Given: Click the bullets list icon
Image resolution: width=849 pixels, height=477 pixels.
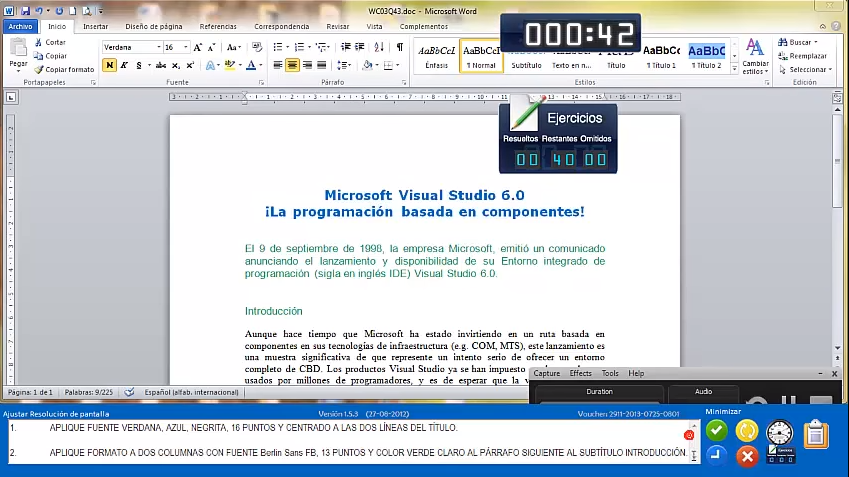Looking at the screenshot, I should click(x=278, y=48).
